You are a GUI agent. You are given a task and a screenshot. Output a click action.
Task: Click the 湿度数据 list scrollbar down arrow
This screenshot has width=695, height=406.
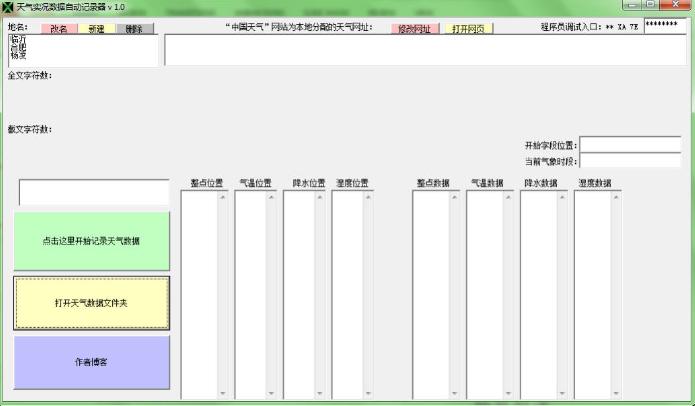[x=616, y=393]
